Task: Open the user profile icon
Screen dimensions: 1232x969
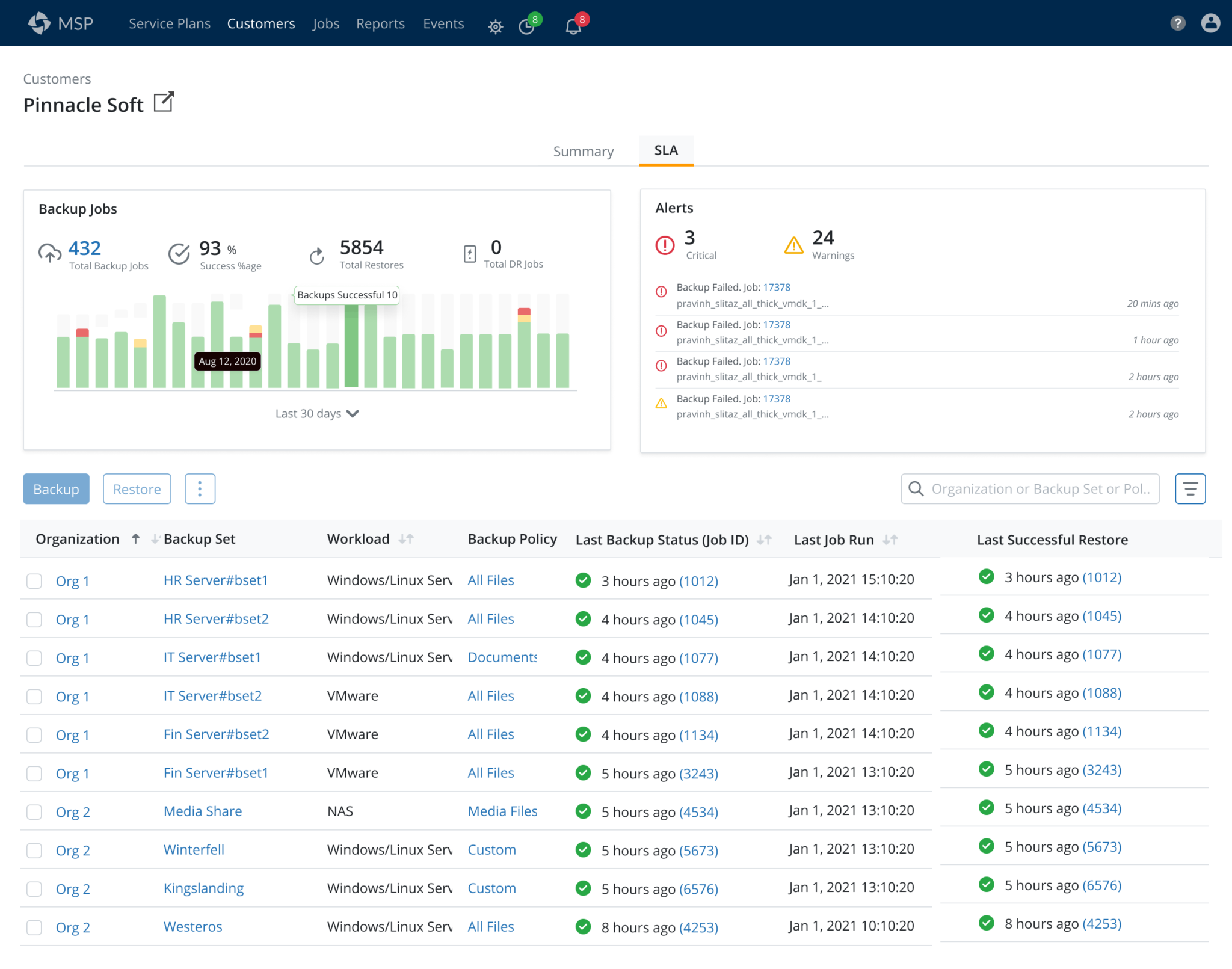Action: coord(1210,23)
